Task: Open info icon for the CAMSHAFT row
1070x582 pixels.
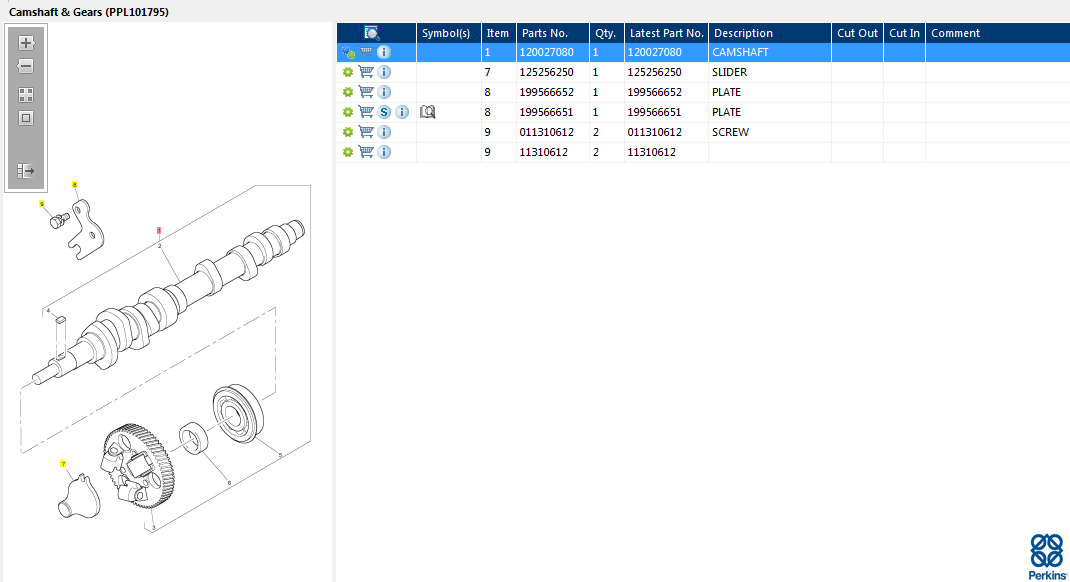Action: [384, 52]
